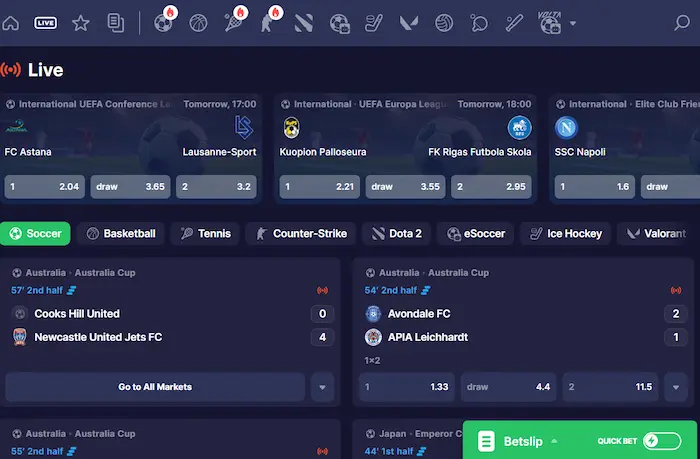
Task: Select table tennis icon in top navigation
Action: click(479, 23)
